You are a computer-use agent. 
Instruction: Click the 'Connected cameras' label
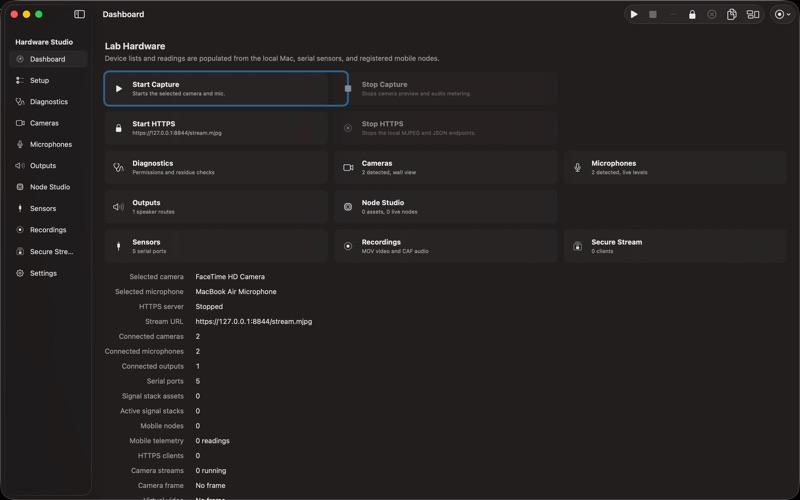151,337
